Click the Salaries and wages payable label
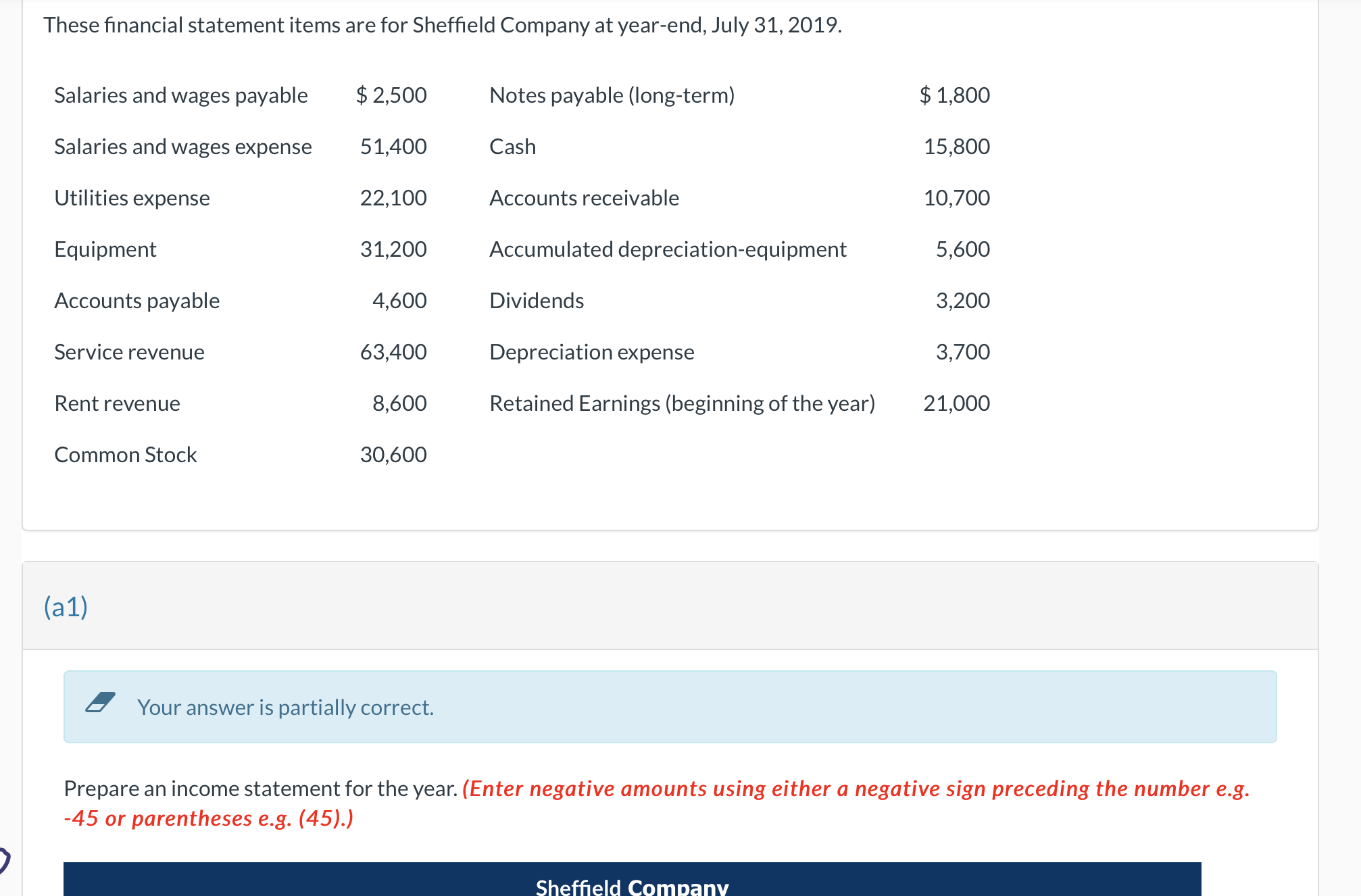 tap(180, 95)
